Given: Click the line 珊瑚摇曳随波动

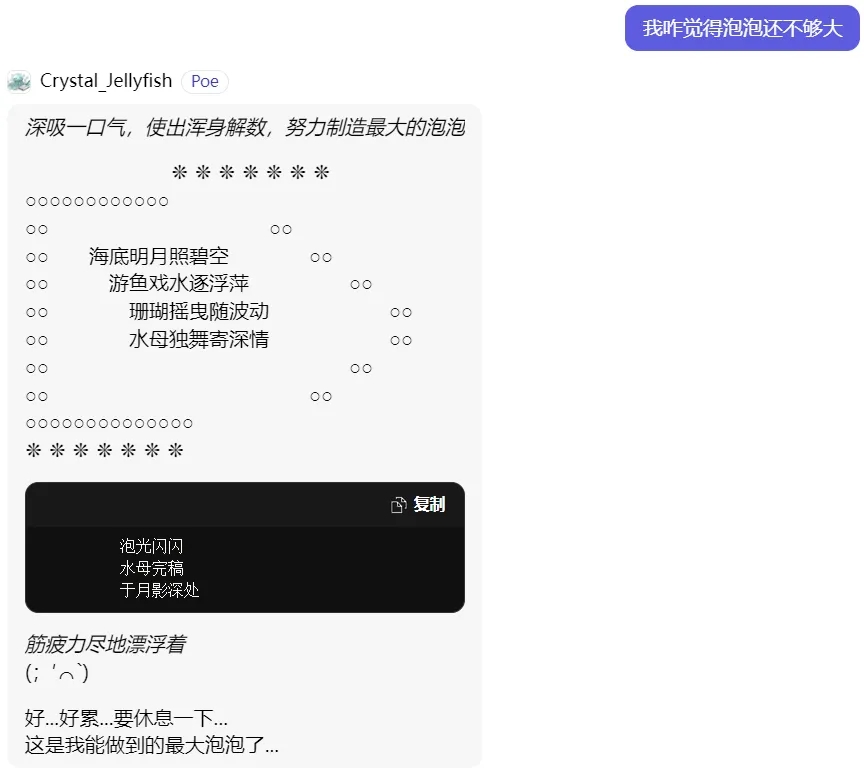Looking at the screenshot, I should click(199, 311).
